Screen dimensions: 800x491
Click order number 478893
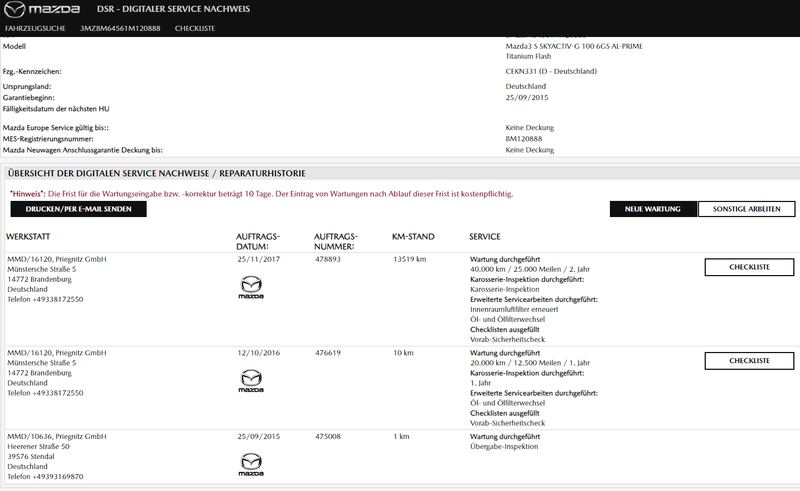point(328,259)
